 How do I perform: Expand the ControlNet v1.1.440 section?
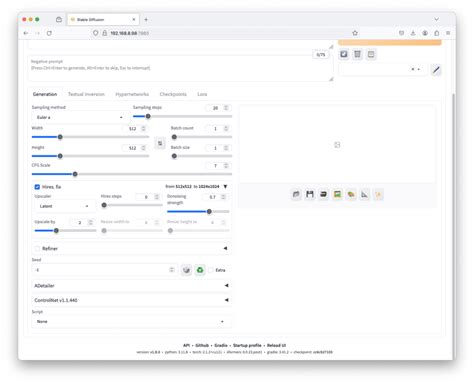pyautogui.click(x=131, y=300)
